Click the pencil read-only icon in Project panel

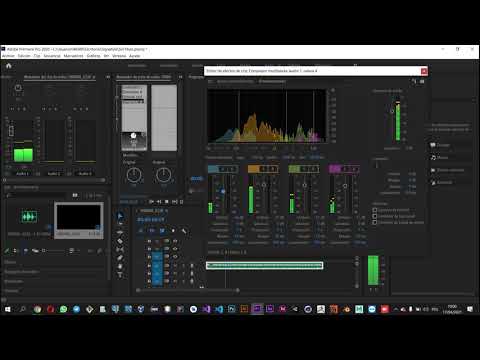click(x=7, y=251)
